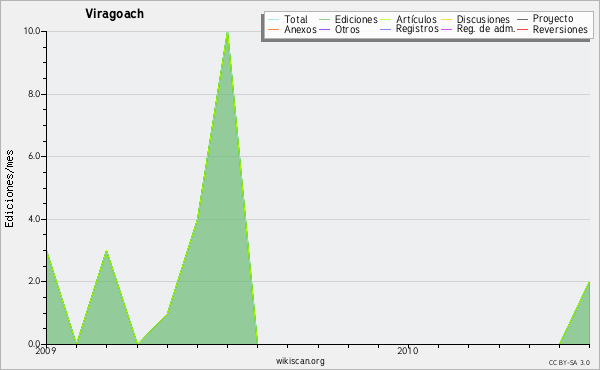Click the Ediciones/mes axis title

click(9, 189)
